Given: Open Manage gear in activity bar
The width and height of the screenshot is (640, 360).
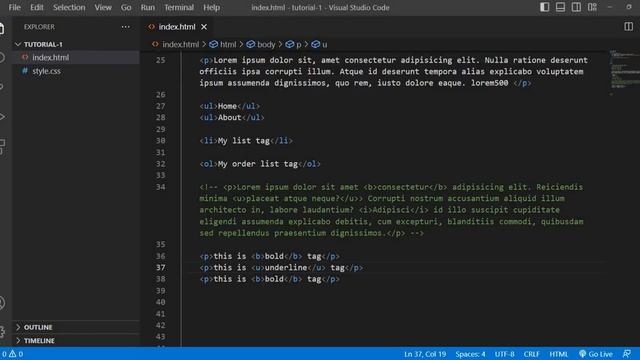Looking at the screenshot, I should (2, 331).
